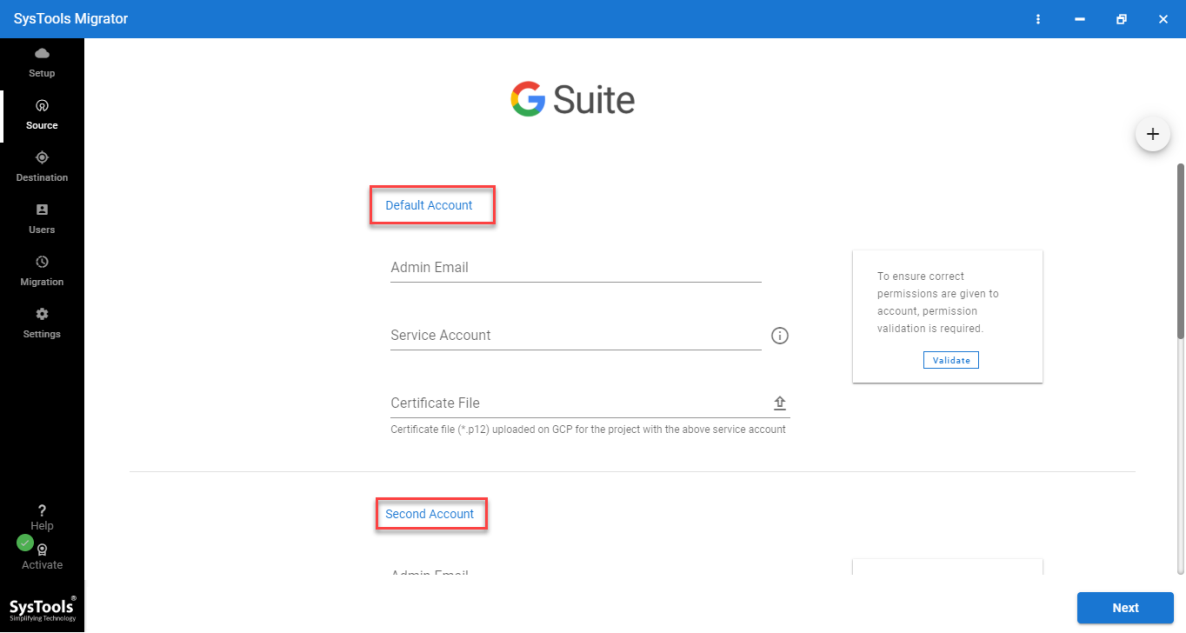Open the Migration clock icon

coord(42,262)
